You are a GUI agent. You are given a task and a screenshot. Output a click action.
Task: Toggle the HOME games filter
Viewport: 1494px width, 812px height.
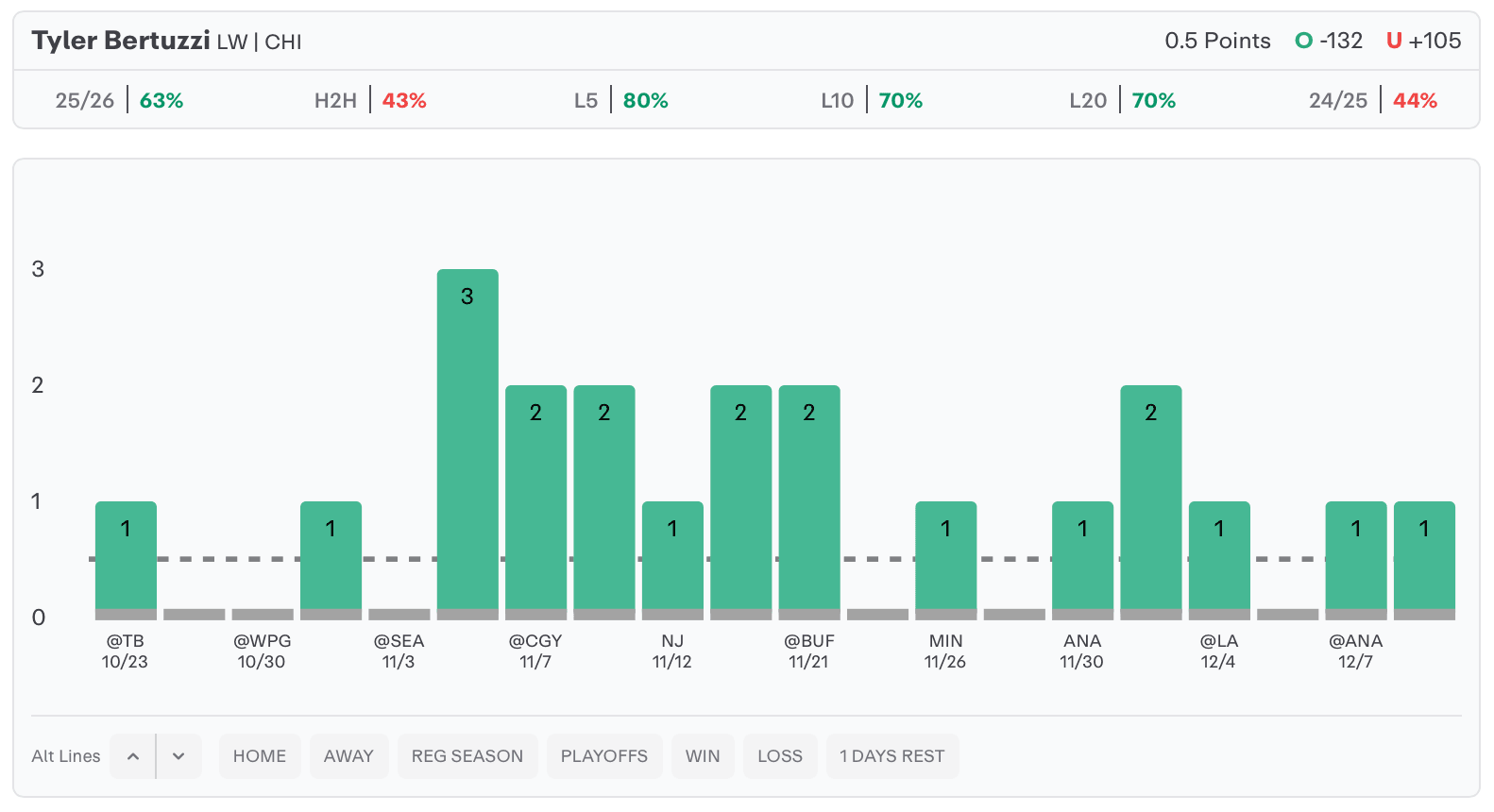260,756
